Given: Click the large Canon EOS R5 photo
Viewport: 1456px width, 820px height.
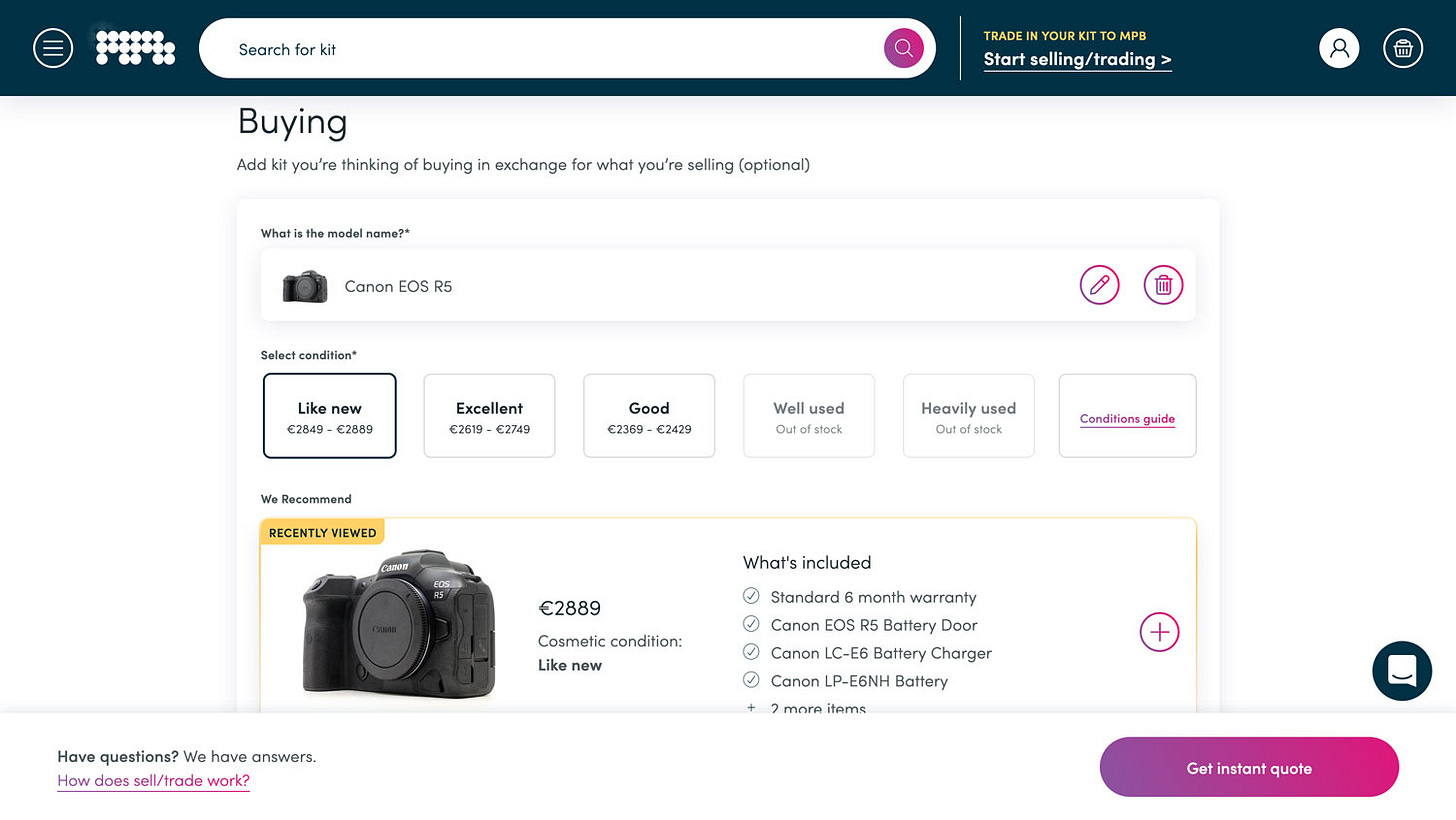Looking at the screenshot, I should 399,622.
